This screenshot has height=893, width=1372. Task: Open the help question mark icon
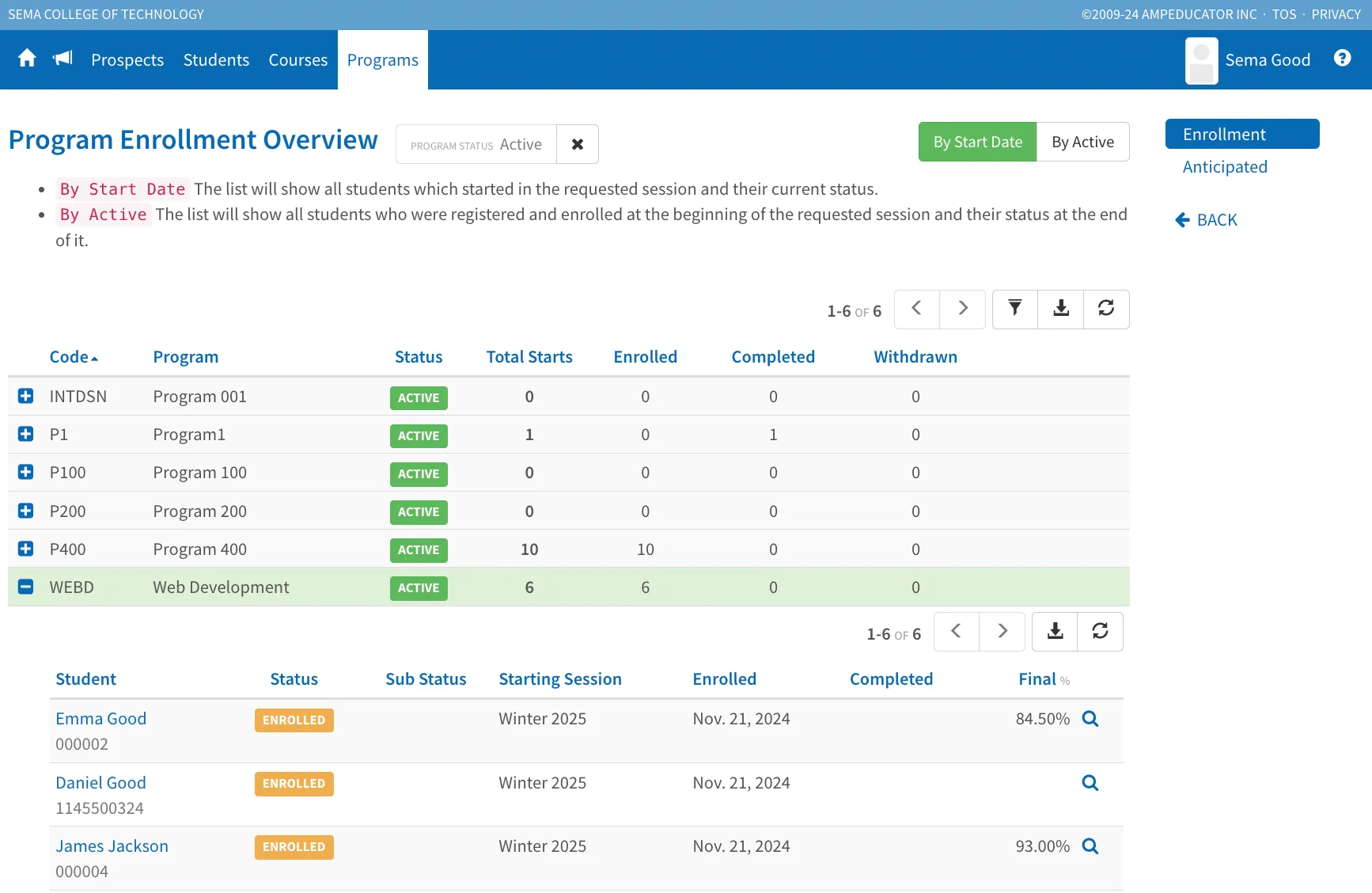tap(1342, 58)
